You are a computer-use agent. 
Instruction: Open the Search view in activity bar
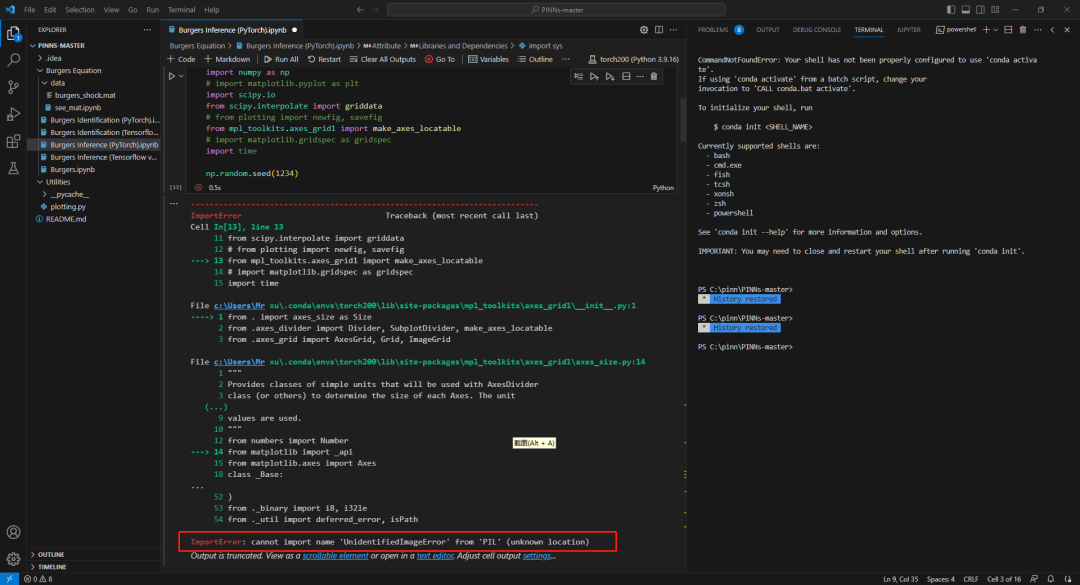coord(13,60)
